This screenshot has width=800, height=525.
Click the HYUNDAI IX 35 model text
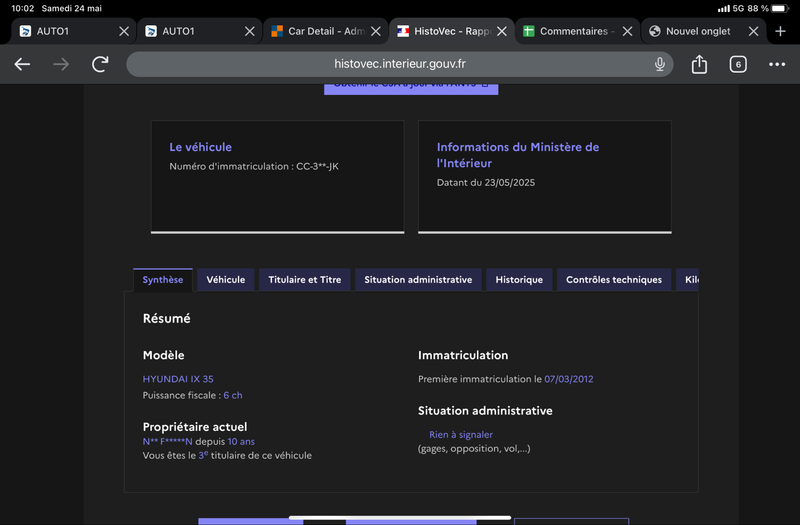point(178,379)
